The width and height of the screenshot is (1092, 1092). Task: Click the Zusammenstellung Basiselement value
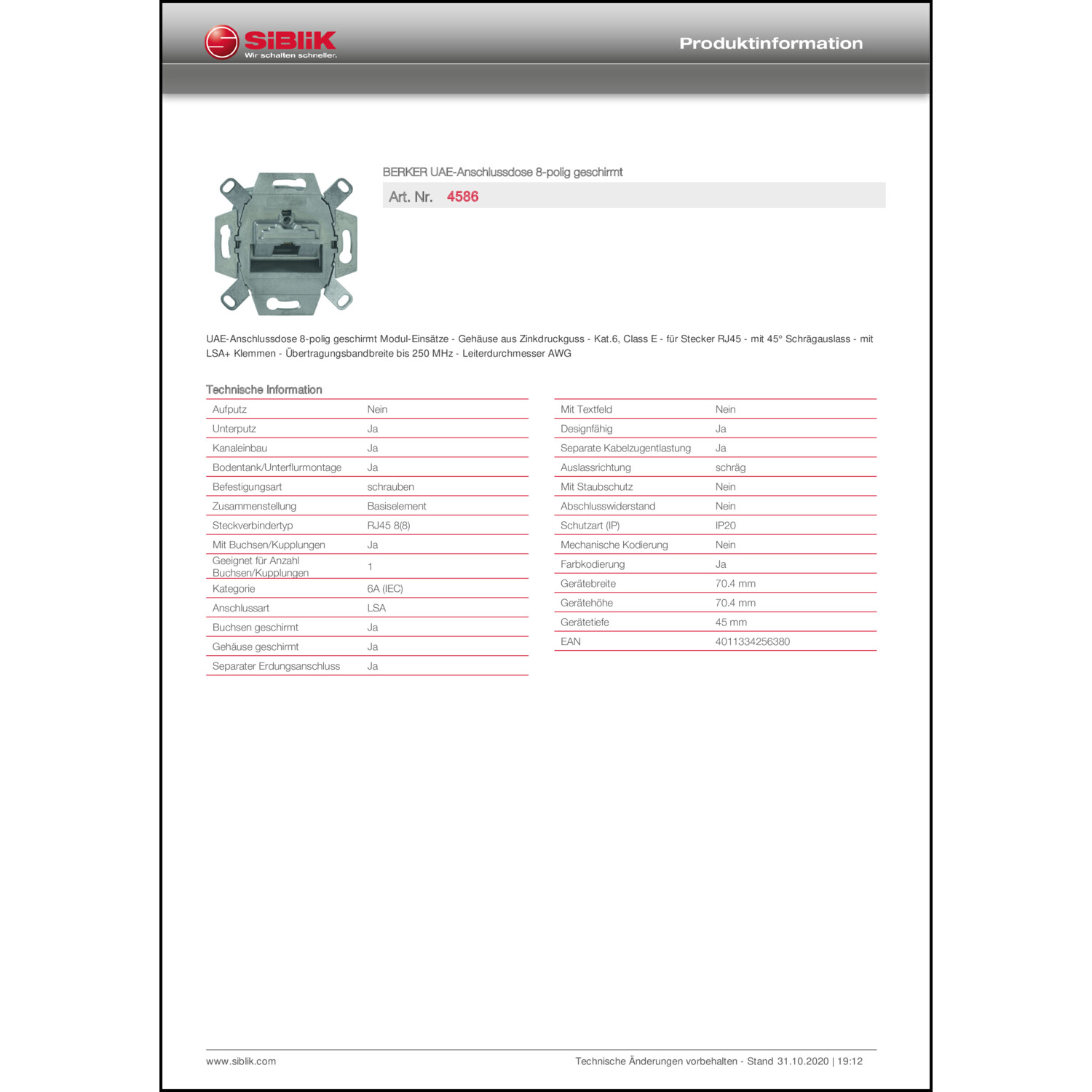point(397,506)
